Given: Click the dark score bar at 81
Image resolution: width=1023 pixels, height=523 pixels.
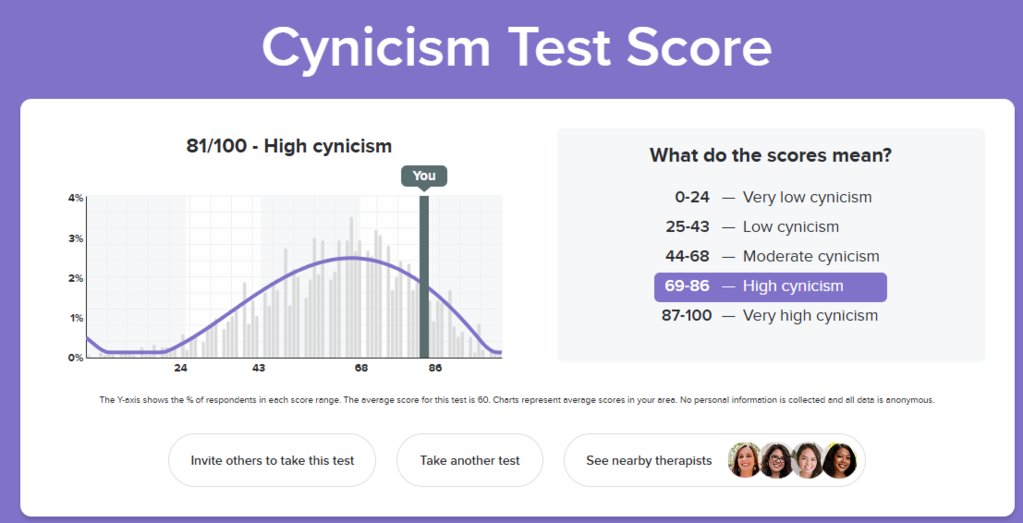Looking at the screenshot, I should click(424, 276).
